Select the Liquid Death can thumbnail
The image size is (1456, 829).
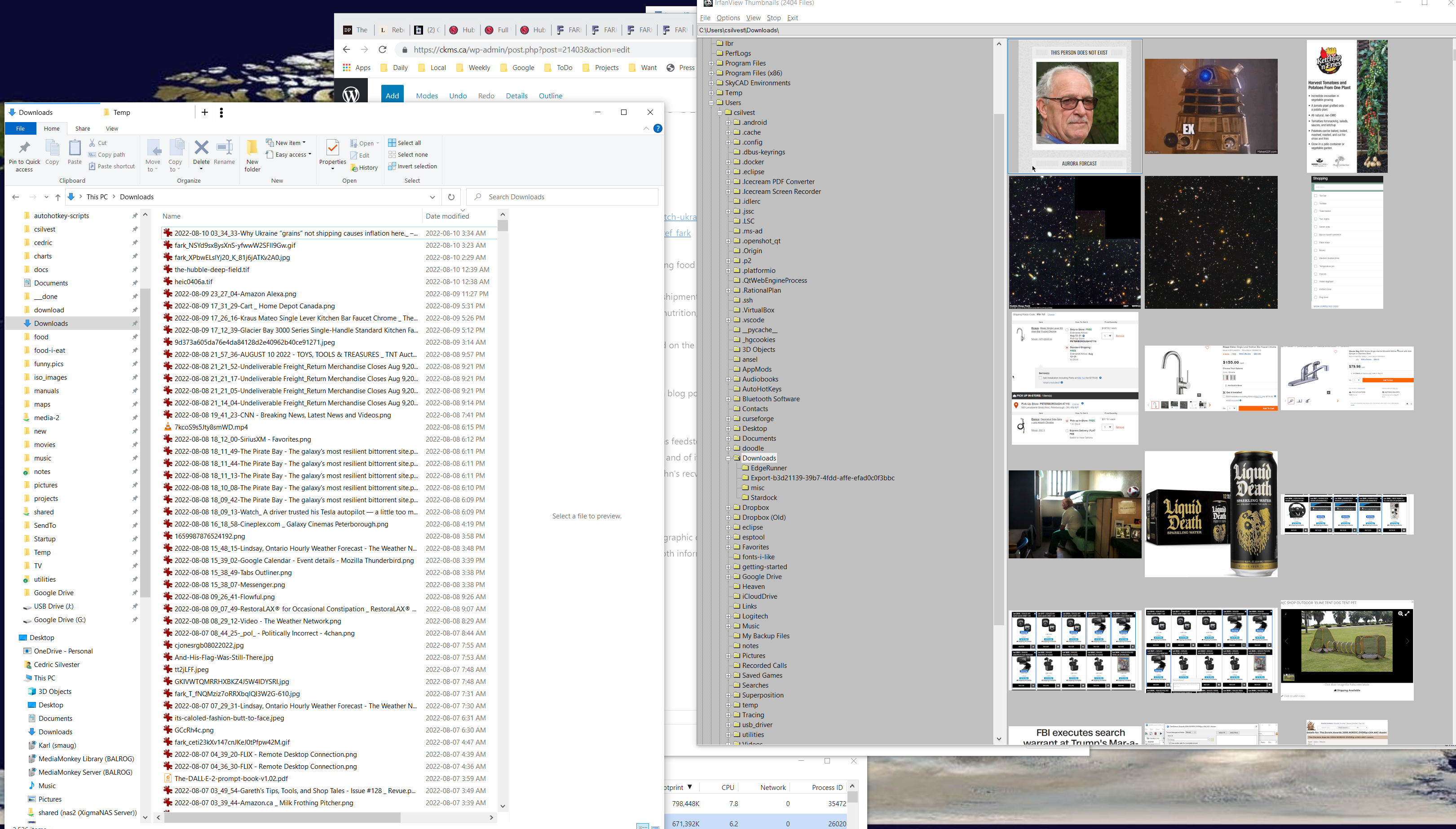pyautogui.click(x=1211, y=513)
